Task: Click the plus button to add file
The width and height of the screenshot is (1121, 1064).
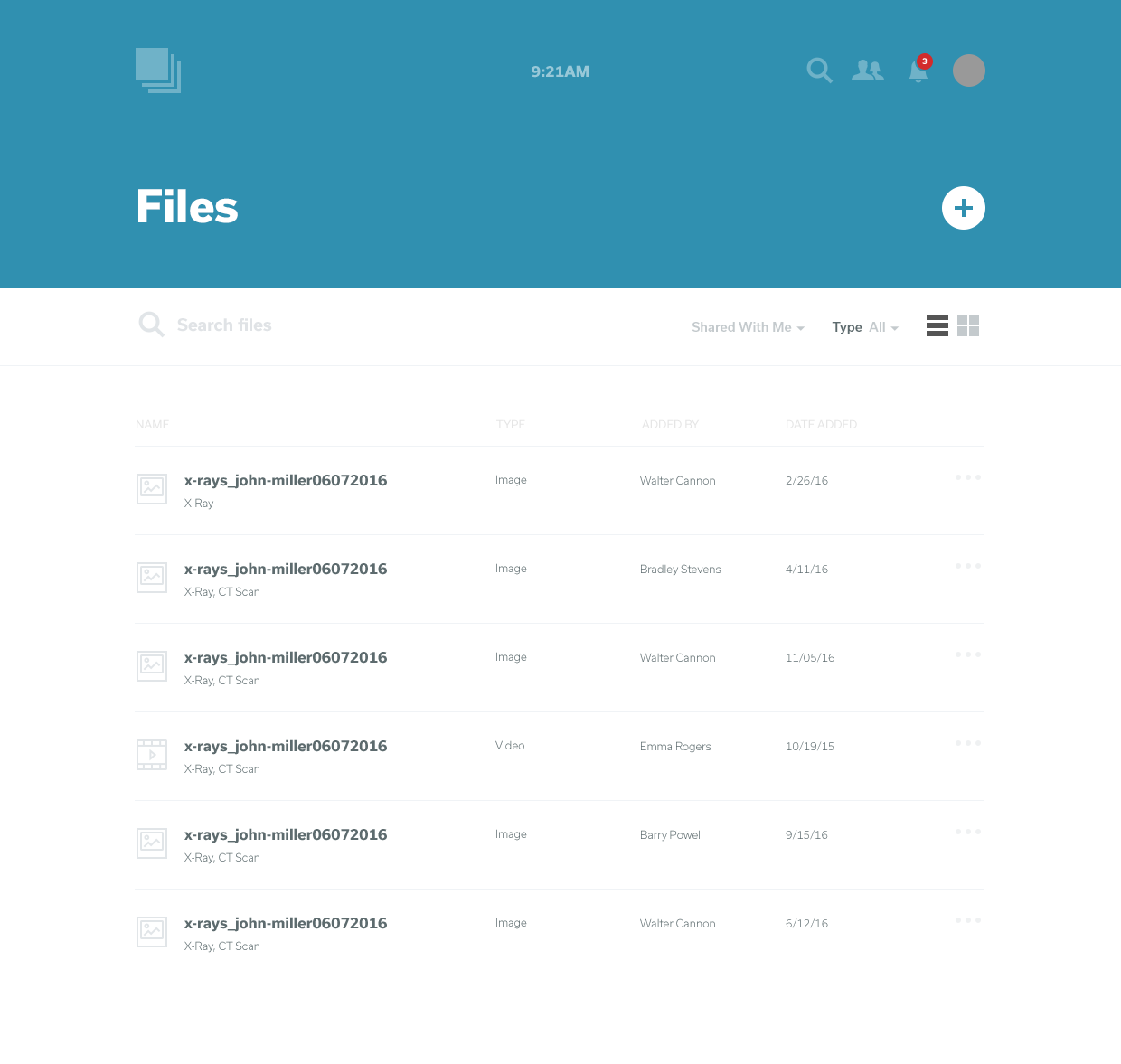Action: point(964,208)
